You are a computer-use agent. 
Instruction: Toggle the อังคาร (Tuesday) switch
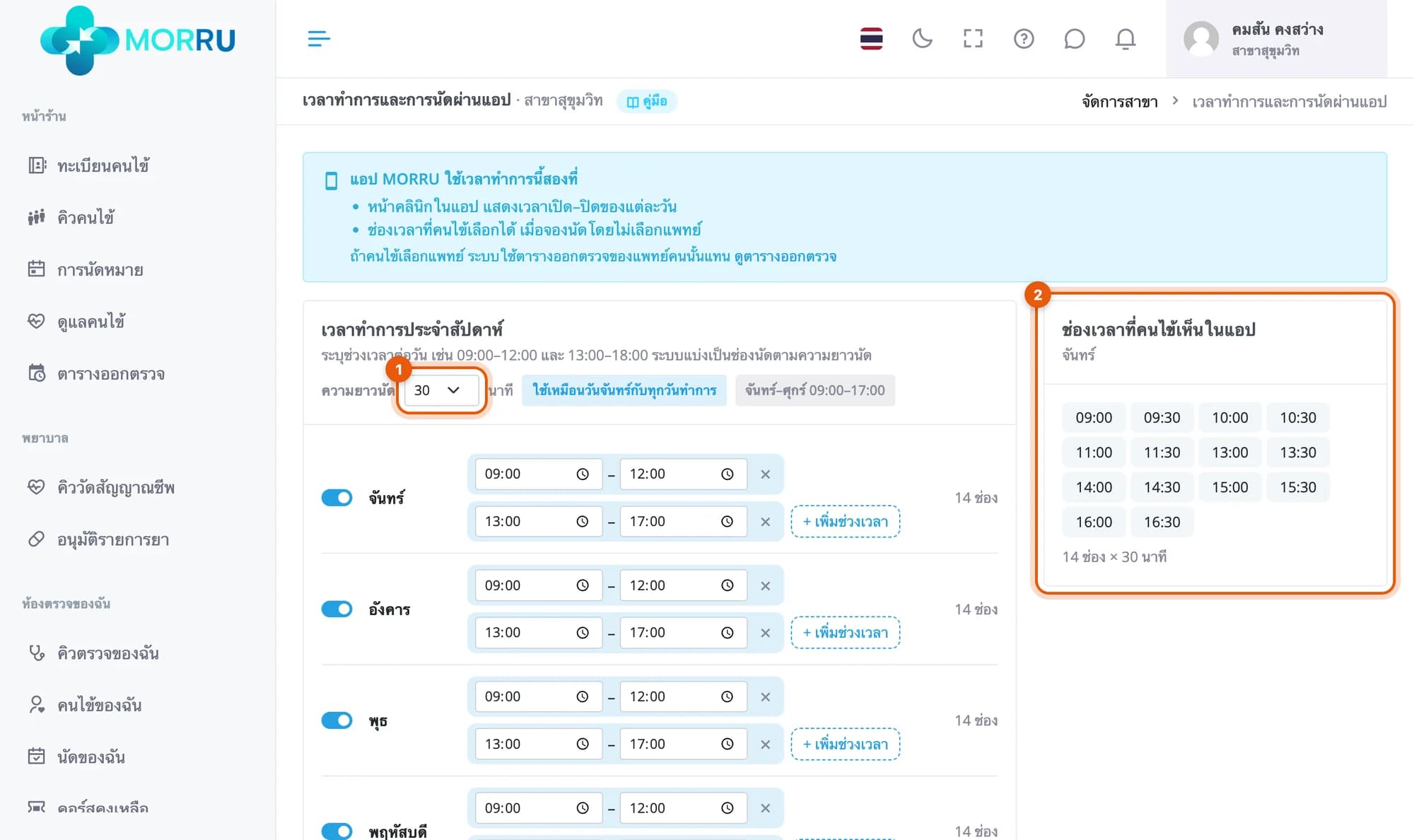pos(337,609)
